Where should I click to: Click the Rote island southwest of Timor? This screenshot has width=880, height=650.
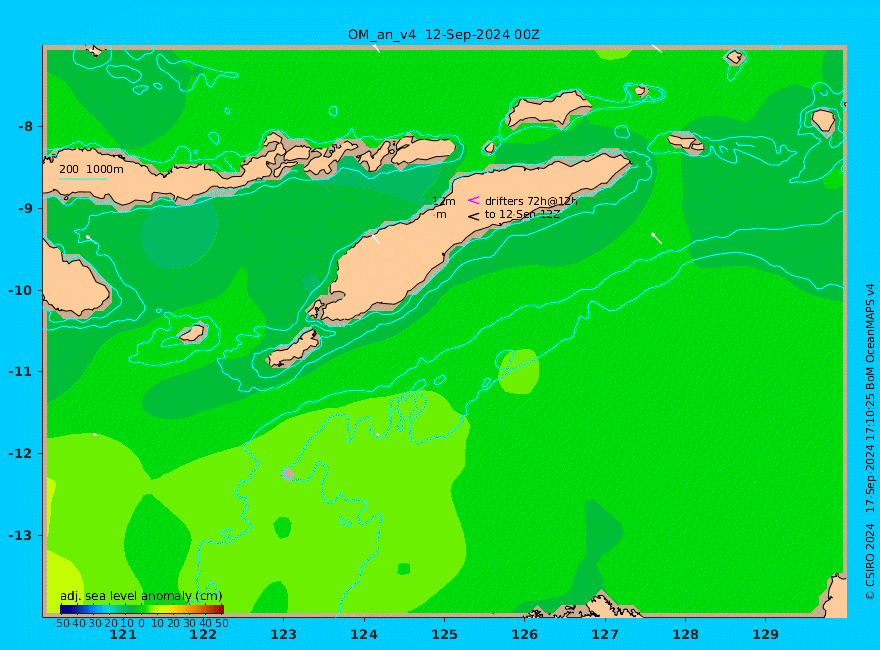293,349
